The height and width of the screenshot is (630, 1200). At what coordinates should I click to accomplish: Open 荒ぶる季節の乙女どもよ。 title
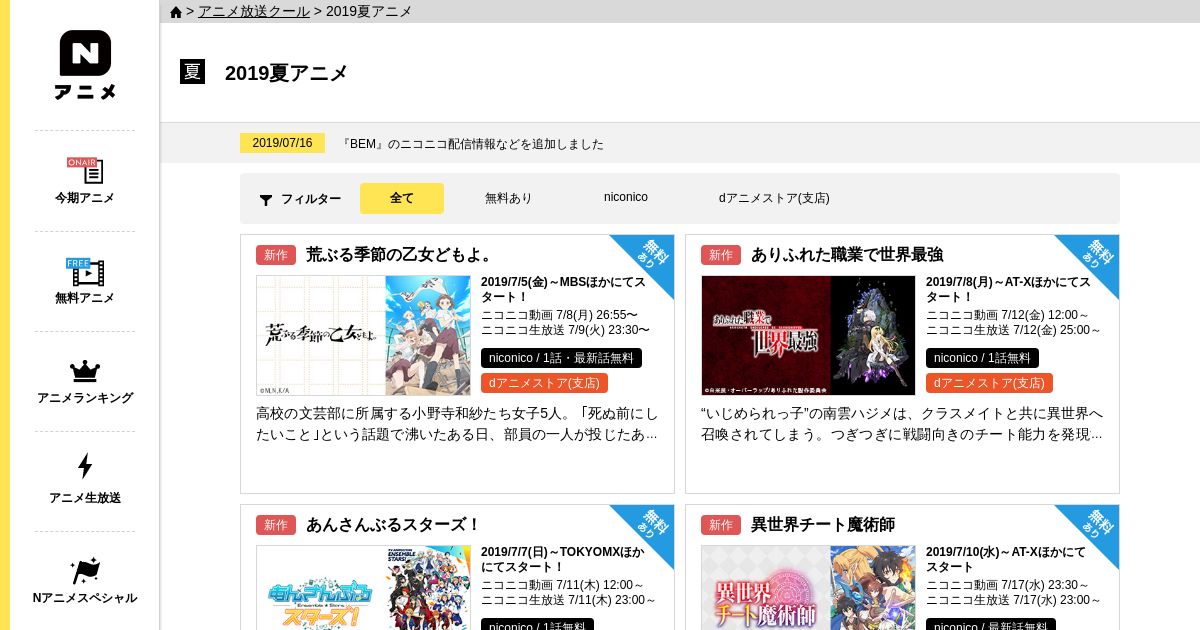pos(400,255)
